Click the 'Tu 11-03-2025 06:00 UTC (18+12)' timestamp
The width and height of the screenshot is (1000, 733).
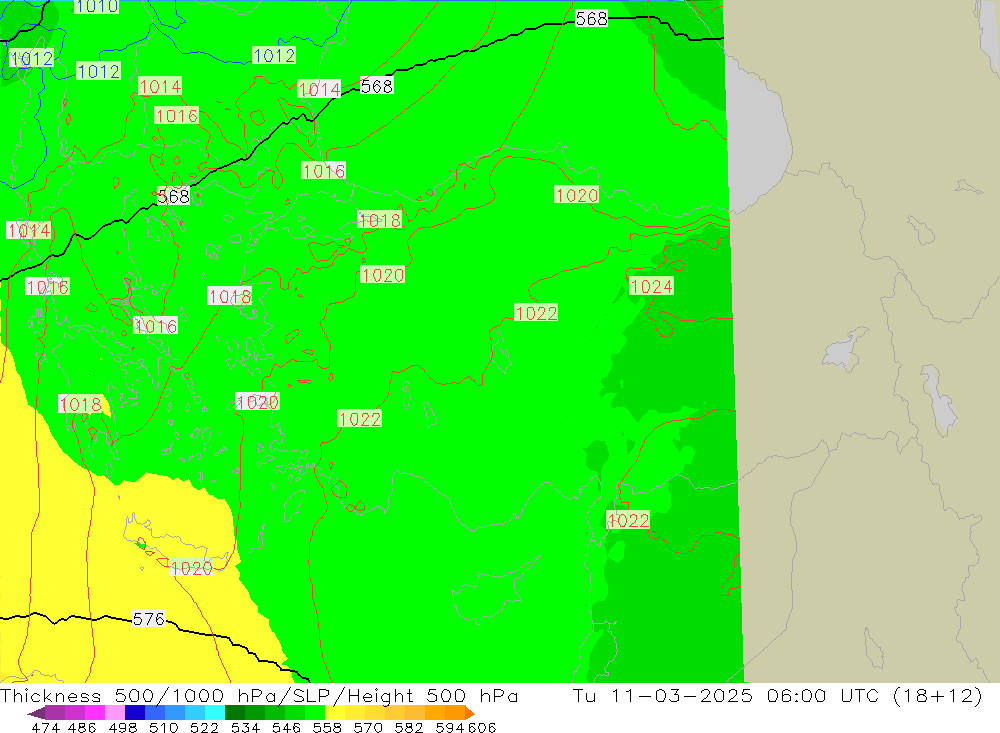click(777, 695)
